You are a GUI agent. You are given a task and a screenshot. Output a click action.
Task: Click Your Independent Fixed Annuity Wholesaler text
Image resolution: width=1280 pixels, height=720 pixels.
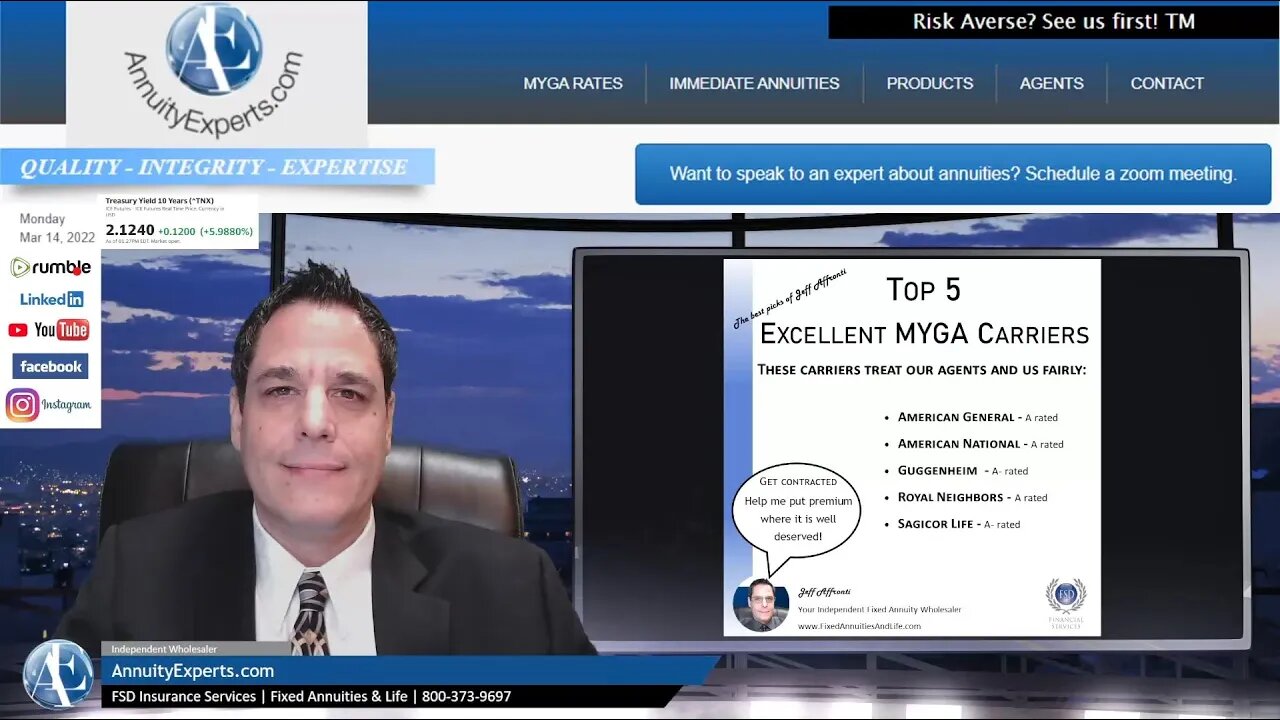point(879,609)
